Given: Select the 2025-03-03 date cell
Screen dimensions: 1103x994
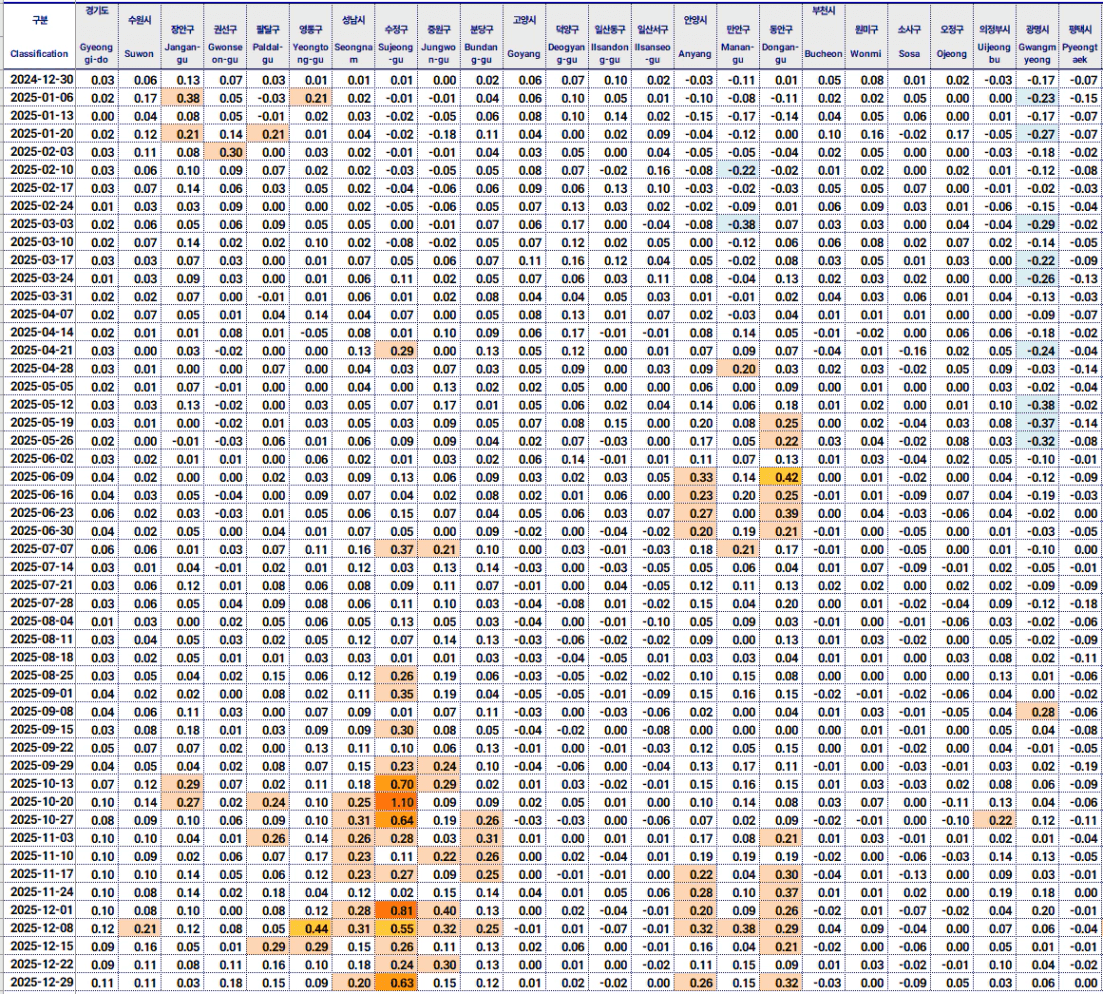Looking at the screenshot, I should point(39,224).
